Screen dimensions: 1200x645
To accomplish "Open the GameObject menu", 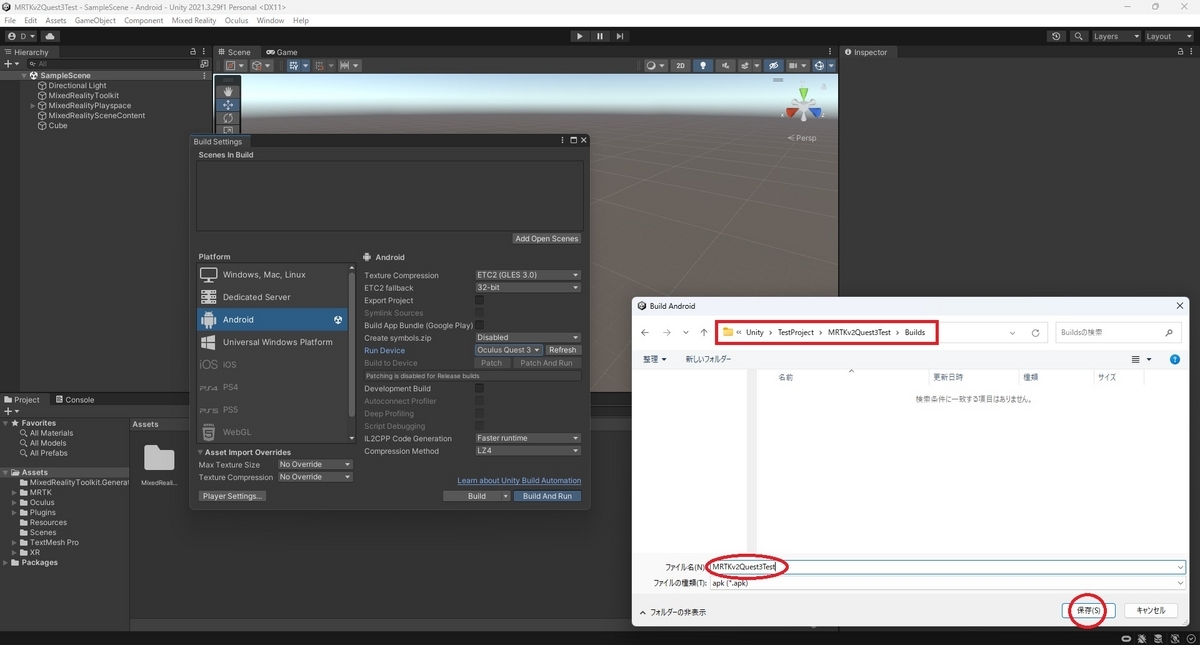I will click(95, 20).
